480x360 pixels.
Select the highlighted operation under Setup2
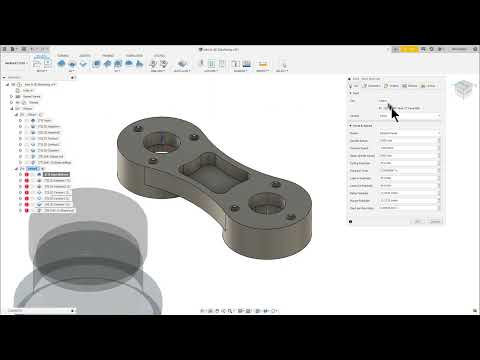[x=56, y=175]
